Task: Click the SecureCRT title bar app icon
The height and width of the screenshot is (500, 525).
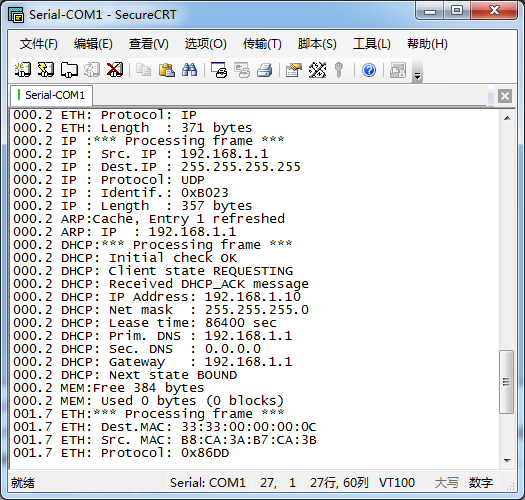Action: [x=16, y=15]
